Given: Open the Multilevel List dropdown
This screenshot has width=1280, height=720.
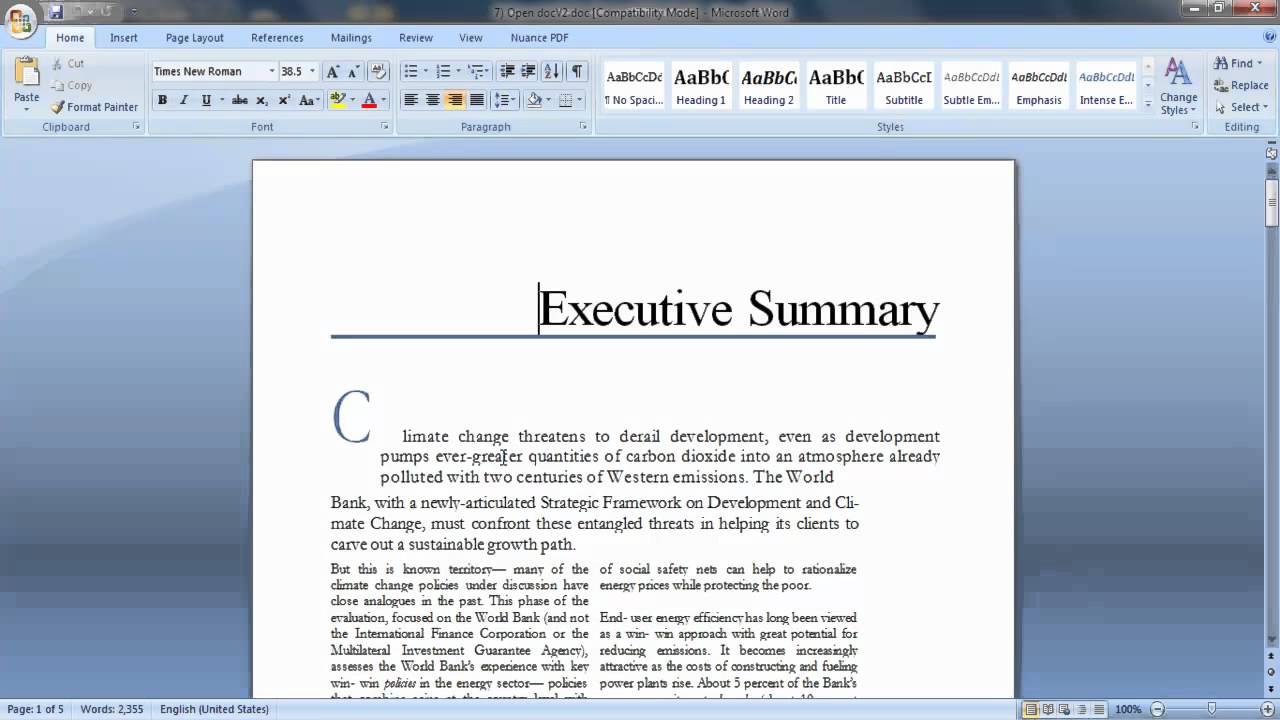Looking at the screenshot, I should click(479, 72).
